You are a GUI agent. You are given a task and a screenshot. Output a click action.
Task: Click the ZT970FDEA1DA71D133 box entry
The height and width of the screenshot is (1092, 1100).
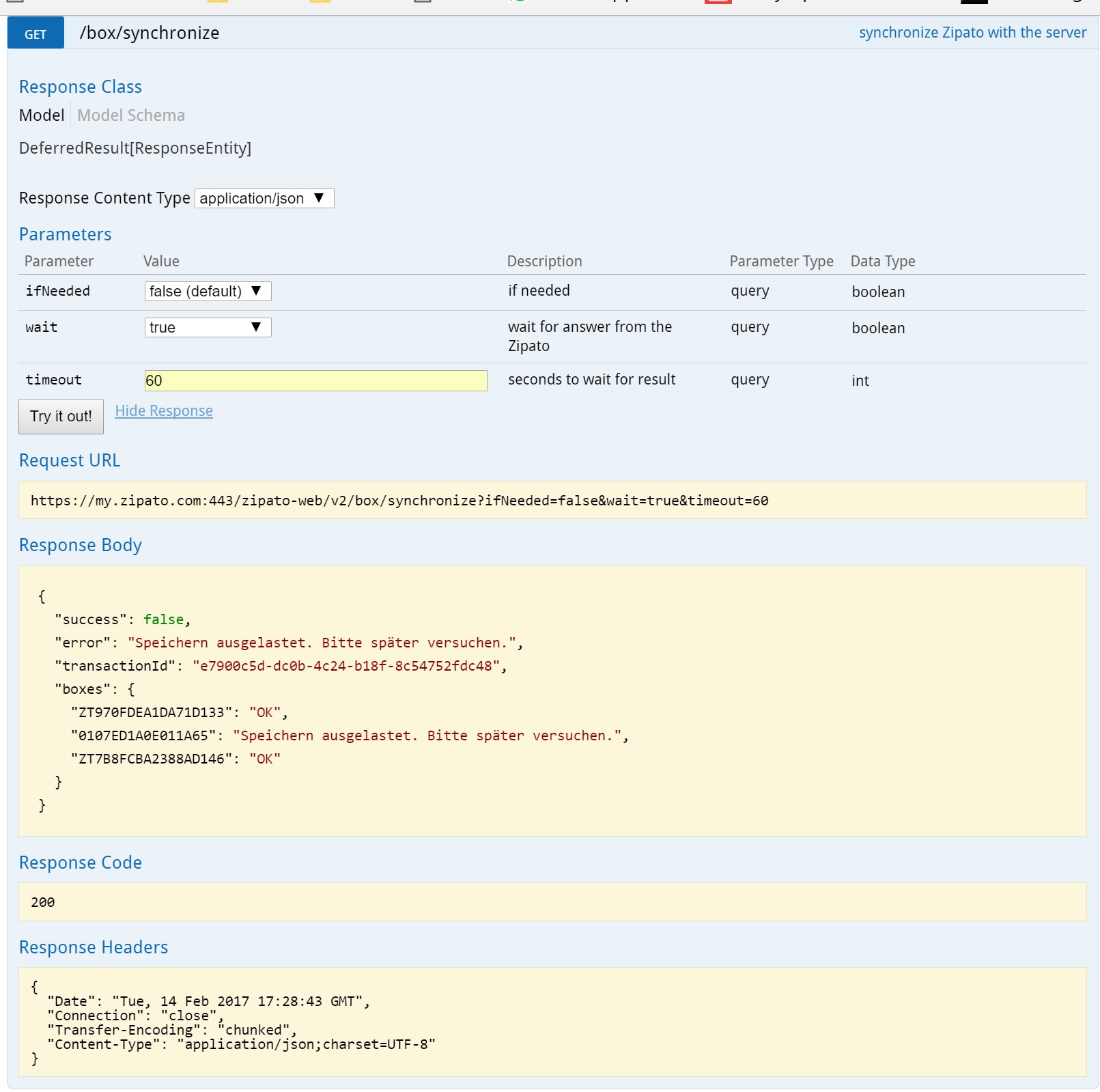152,712
